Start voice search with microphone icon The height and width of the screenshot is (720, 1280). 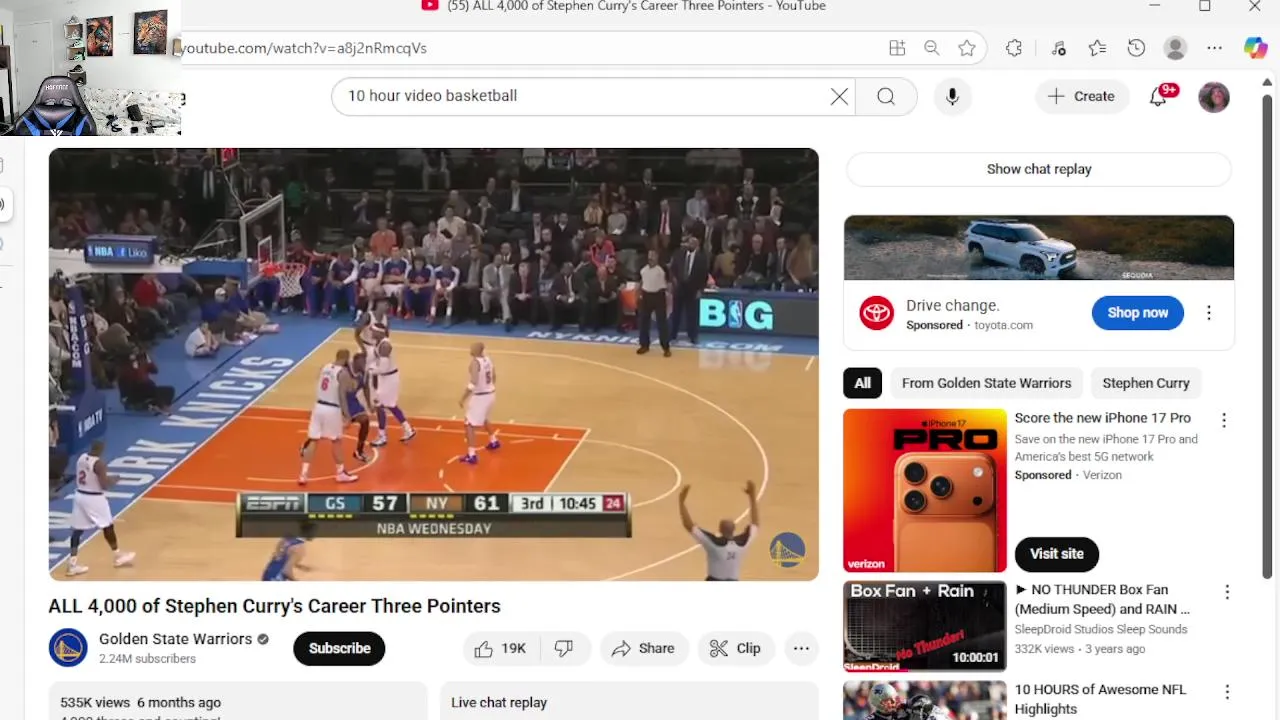click(952, 96)
